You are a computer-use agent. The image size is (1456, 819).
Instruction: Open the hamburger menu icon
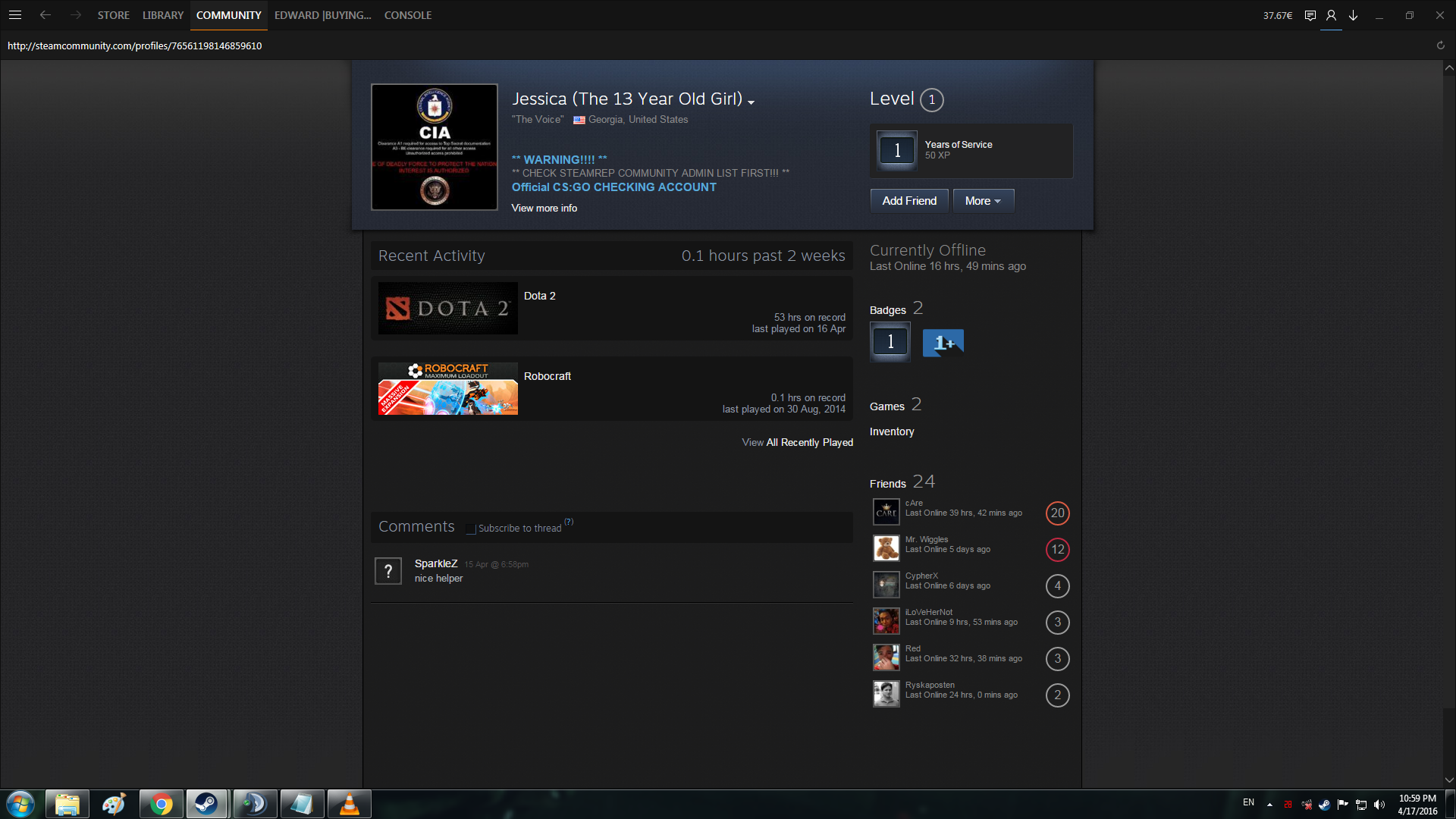point(15,15)
